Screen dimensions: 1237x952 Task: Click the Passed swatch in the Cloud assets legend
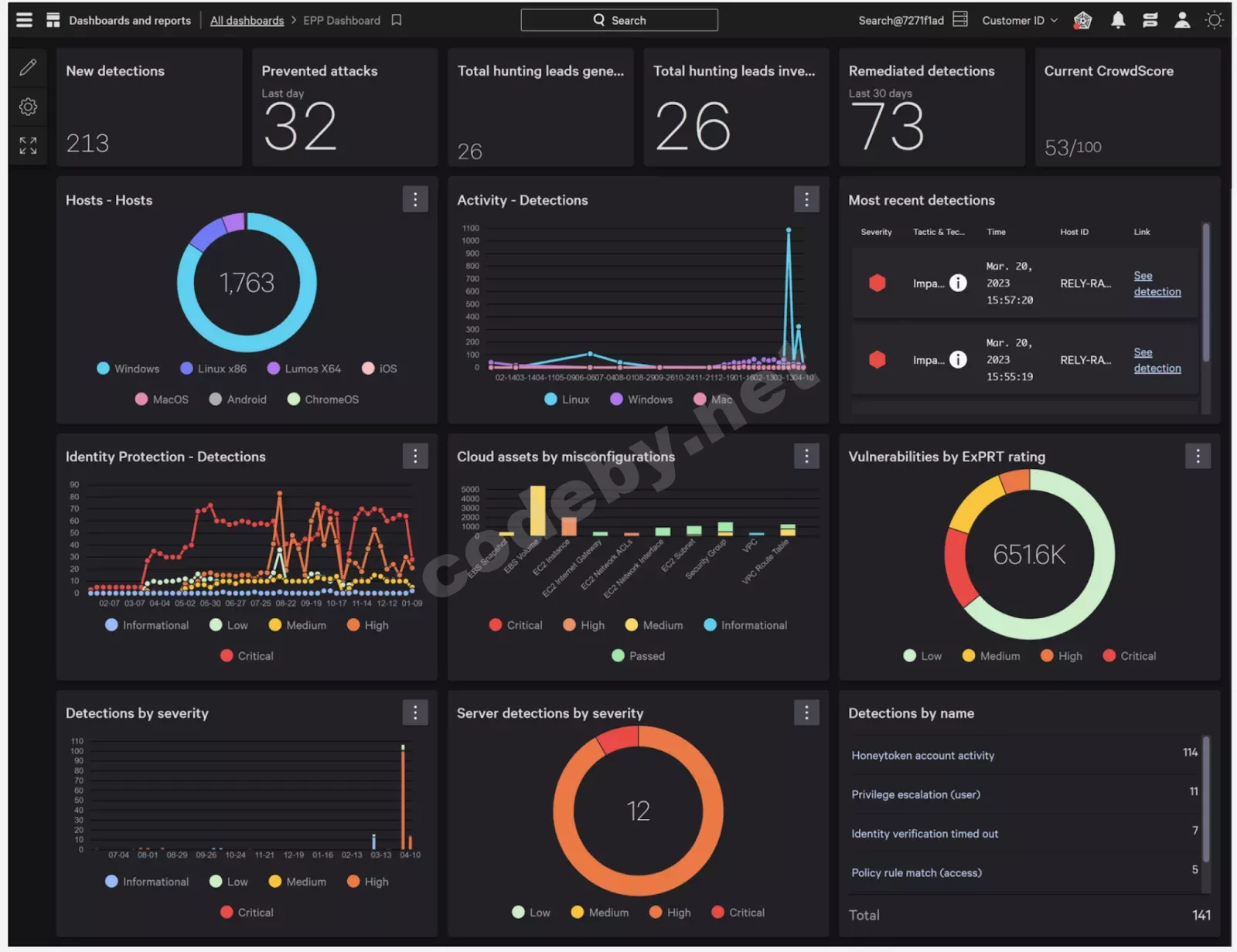tap(618, 655)
